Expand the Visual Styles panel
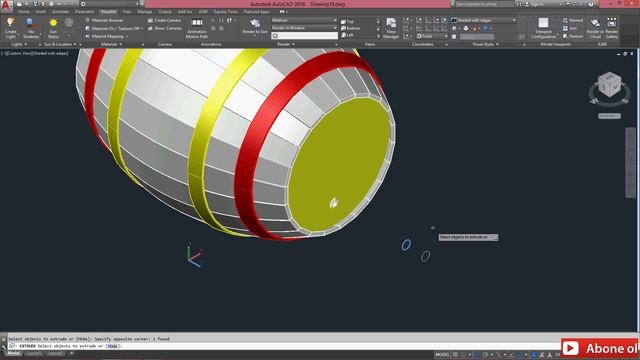This screenshot has width=640, height=360. tap(485, 44)
